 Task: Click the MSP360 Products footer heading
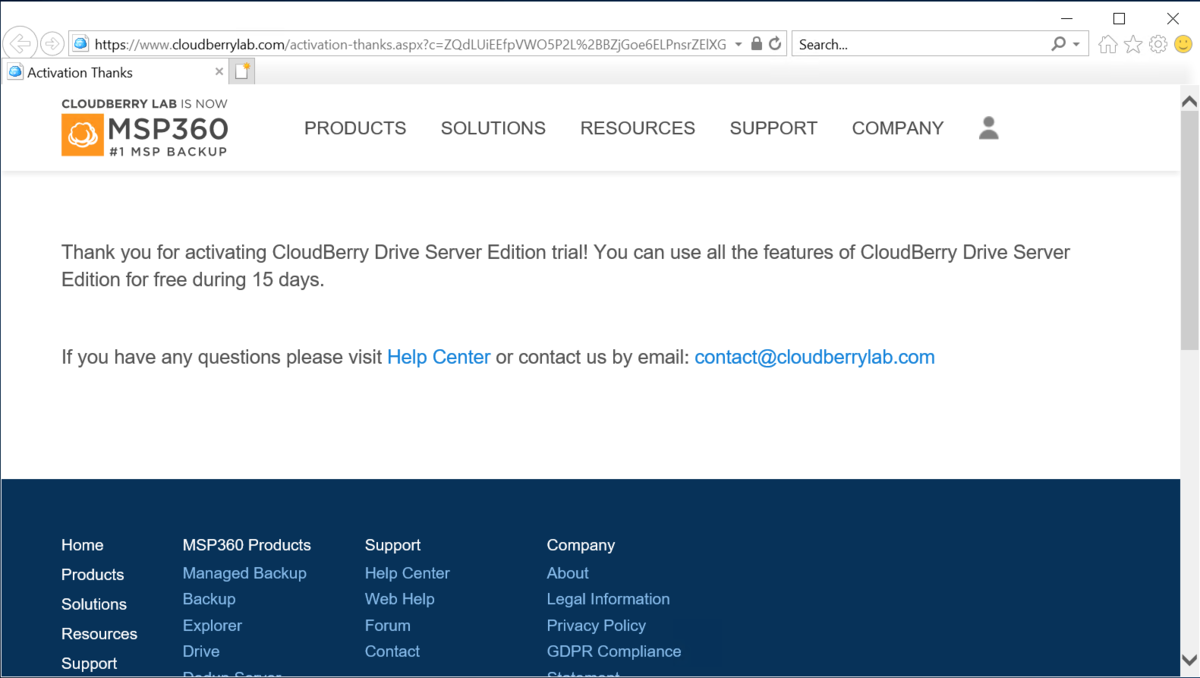point(246,545)
